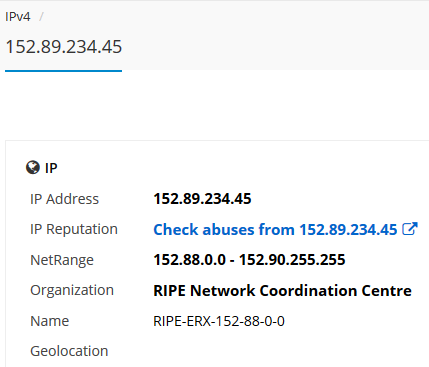The image size is (429, 367).
Task: Click the Geolocation label
Action: pos(69,351)
